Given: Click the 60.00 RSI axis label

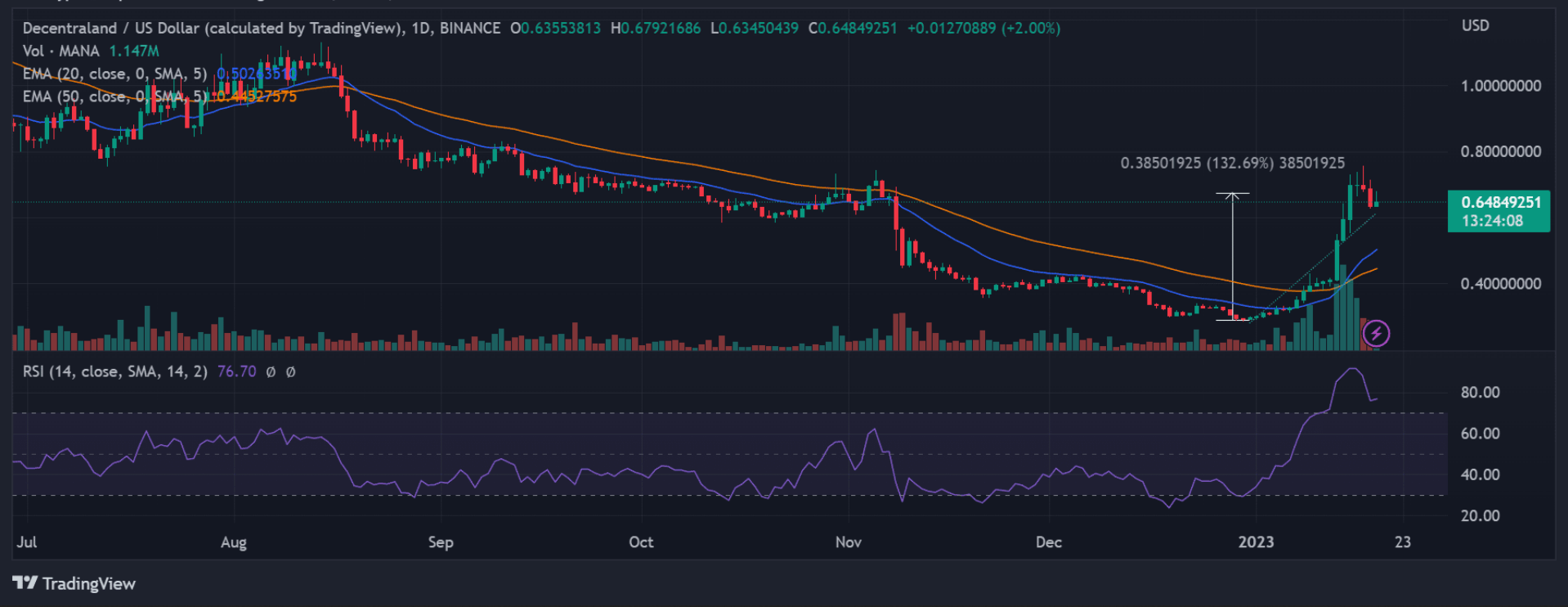Looking at the screenshot, I should (x=1481, y=434).
